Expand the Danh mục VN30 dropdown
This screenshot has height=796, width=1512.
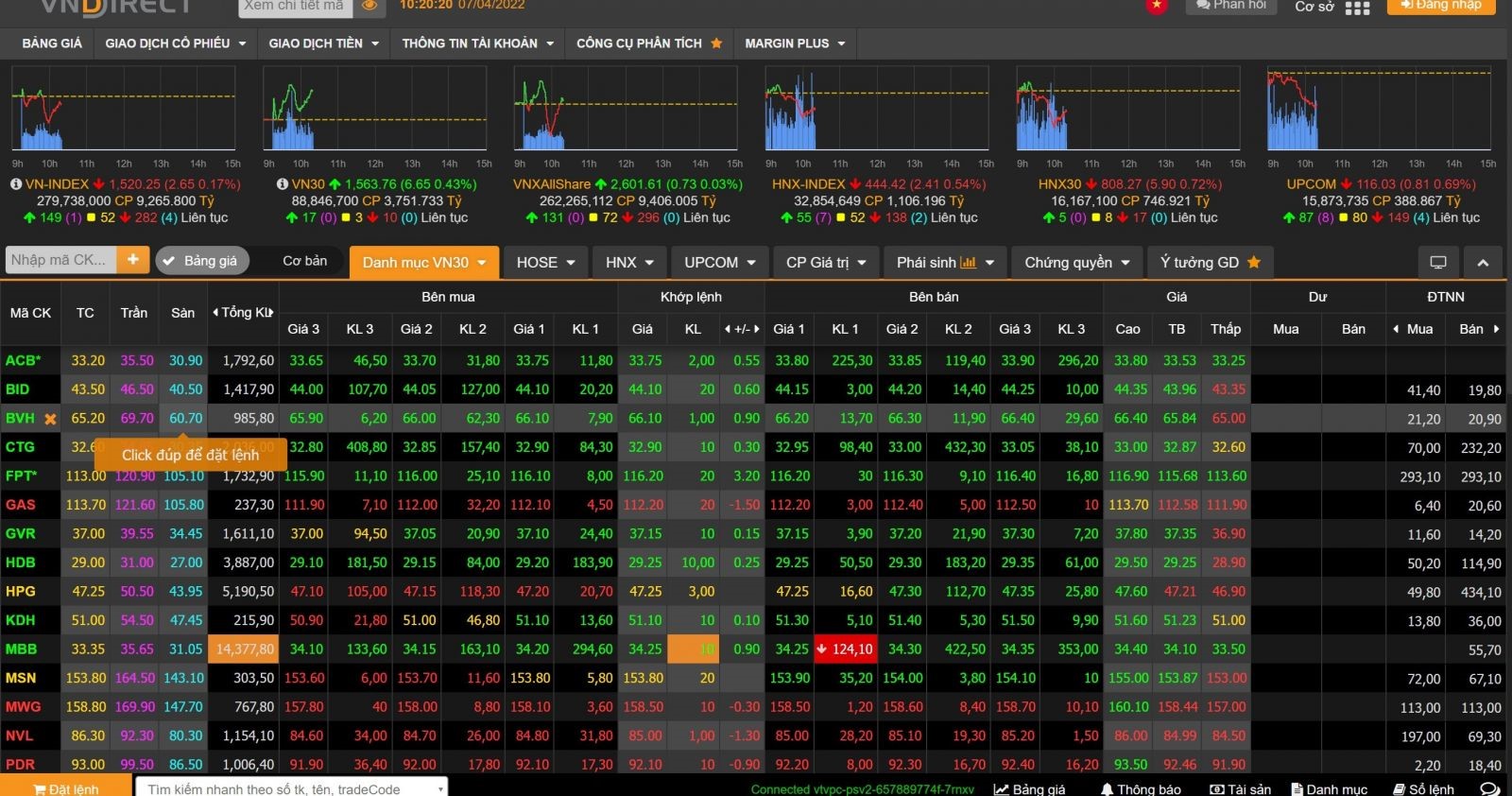point(424,263)
